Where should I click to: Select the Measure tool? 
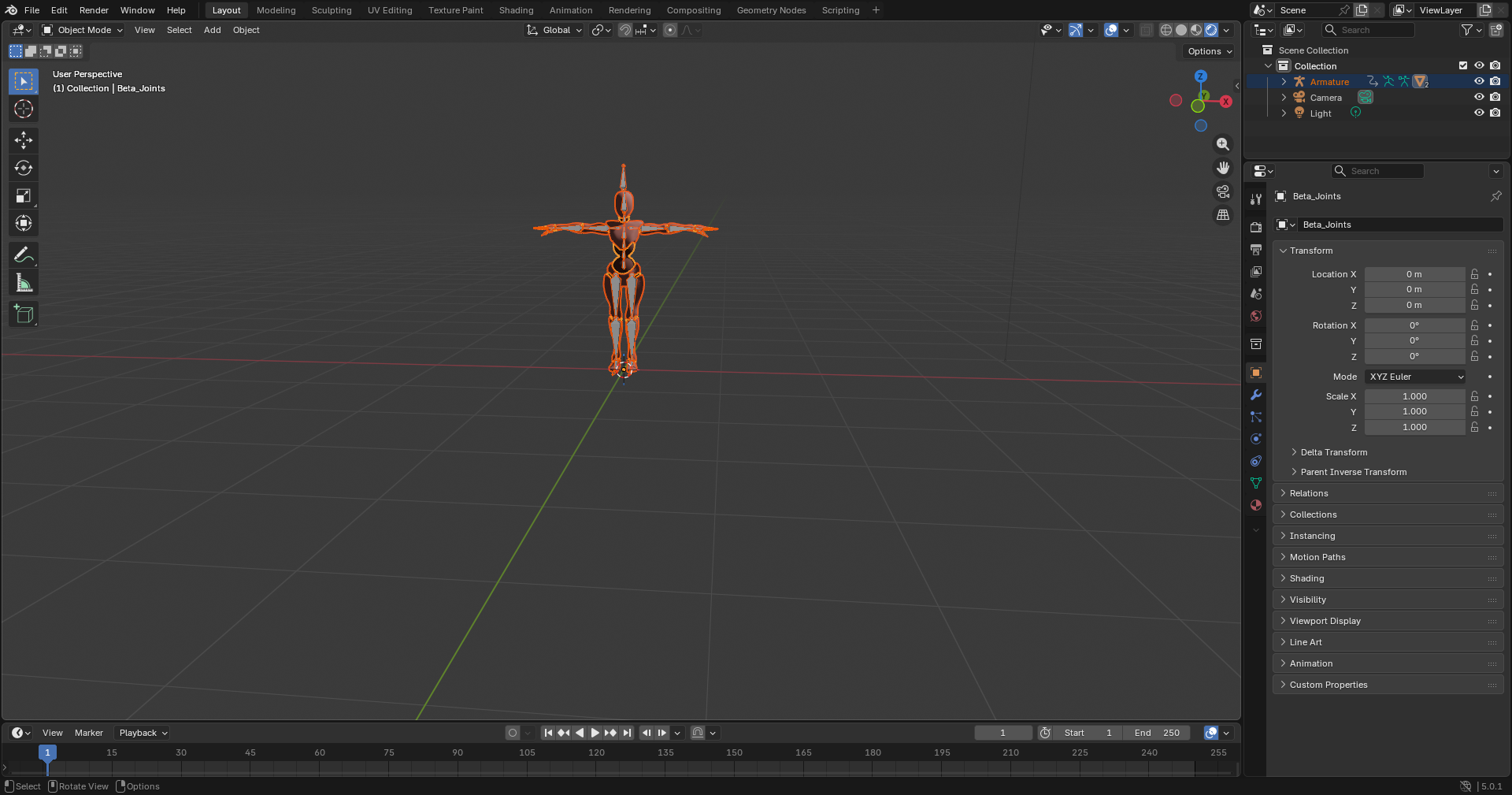(x=24, y=283)
